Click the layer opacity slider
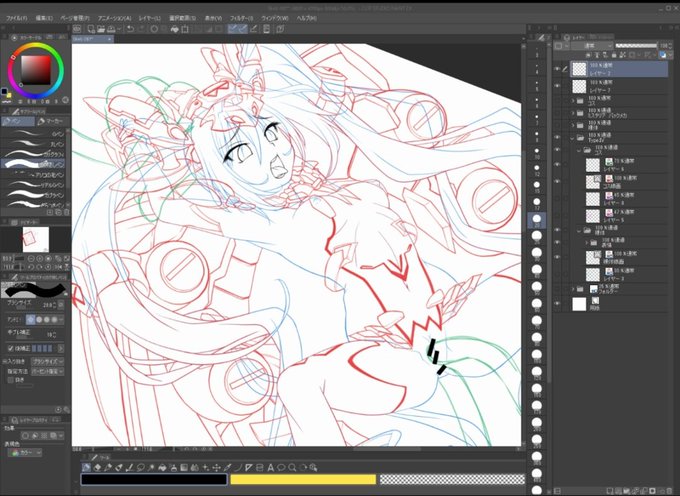 (x=636, y=46)
